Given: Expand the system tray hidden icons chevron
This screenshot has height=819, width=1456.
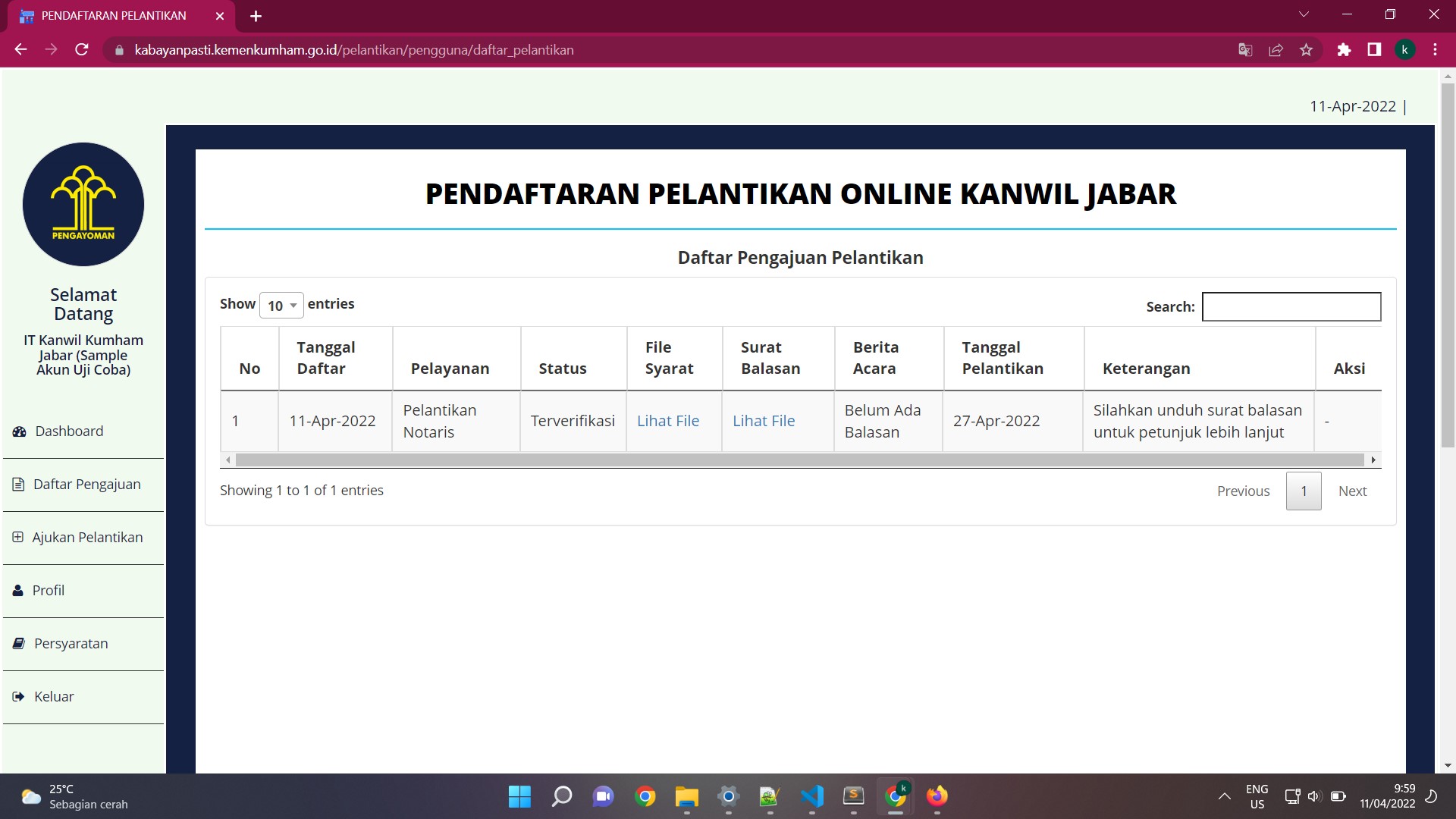Looking at the screenshot, I should 1224,796.
